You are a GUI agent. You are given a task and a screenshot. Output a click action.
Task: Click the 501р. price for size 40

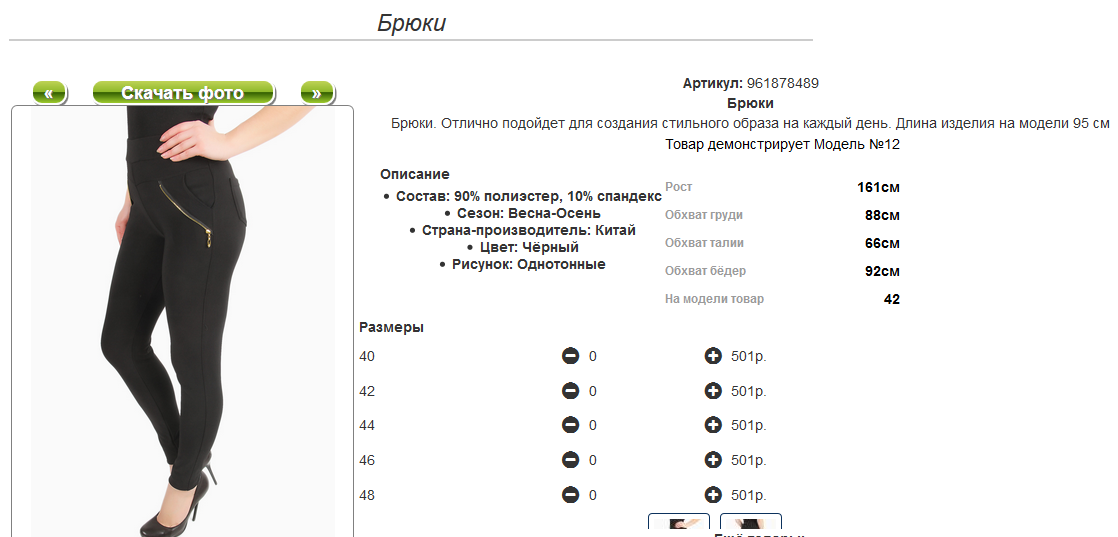[x=749, y=356]
